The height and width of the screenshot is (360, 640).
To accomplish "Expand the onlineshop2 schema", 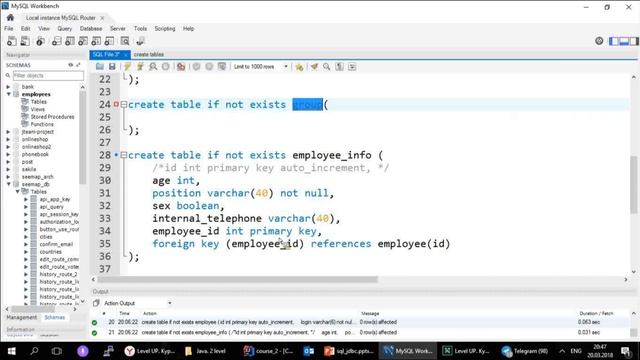I will tap(8, 147).
